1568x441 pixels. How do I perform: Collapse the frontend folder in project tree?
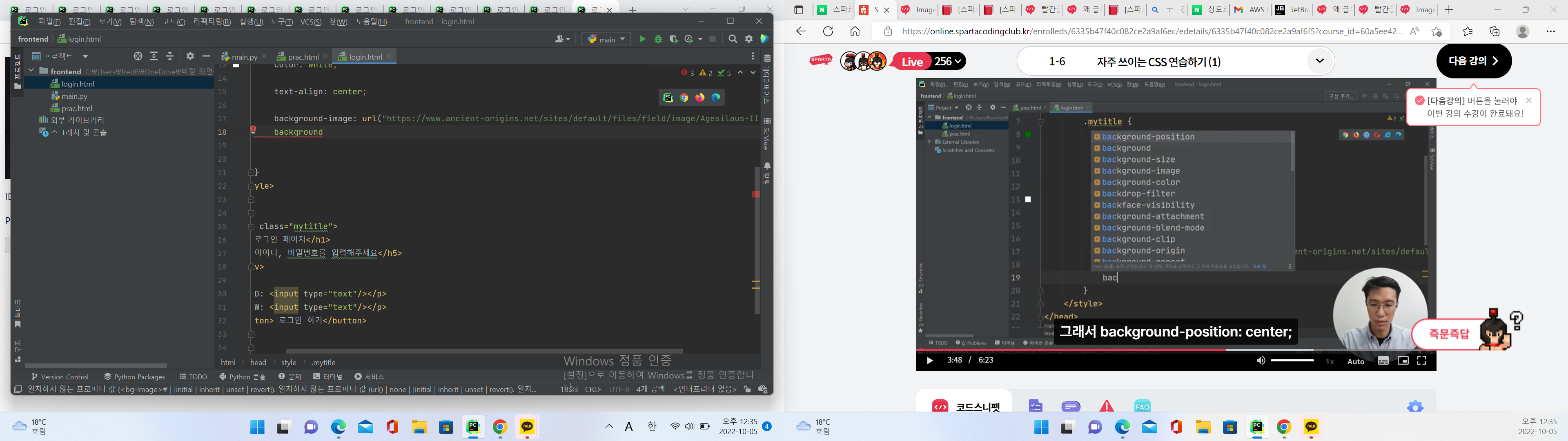31,71
